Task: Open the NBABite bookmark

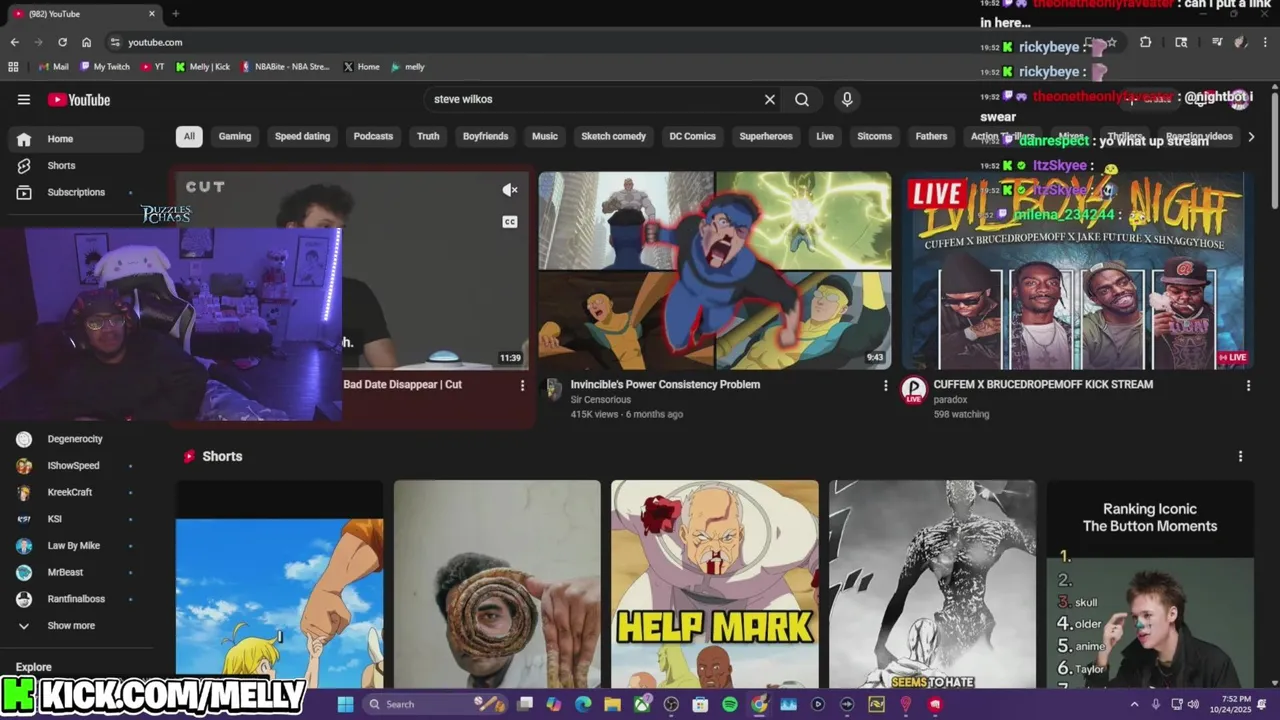Action: (286, 67)
